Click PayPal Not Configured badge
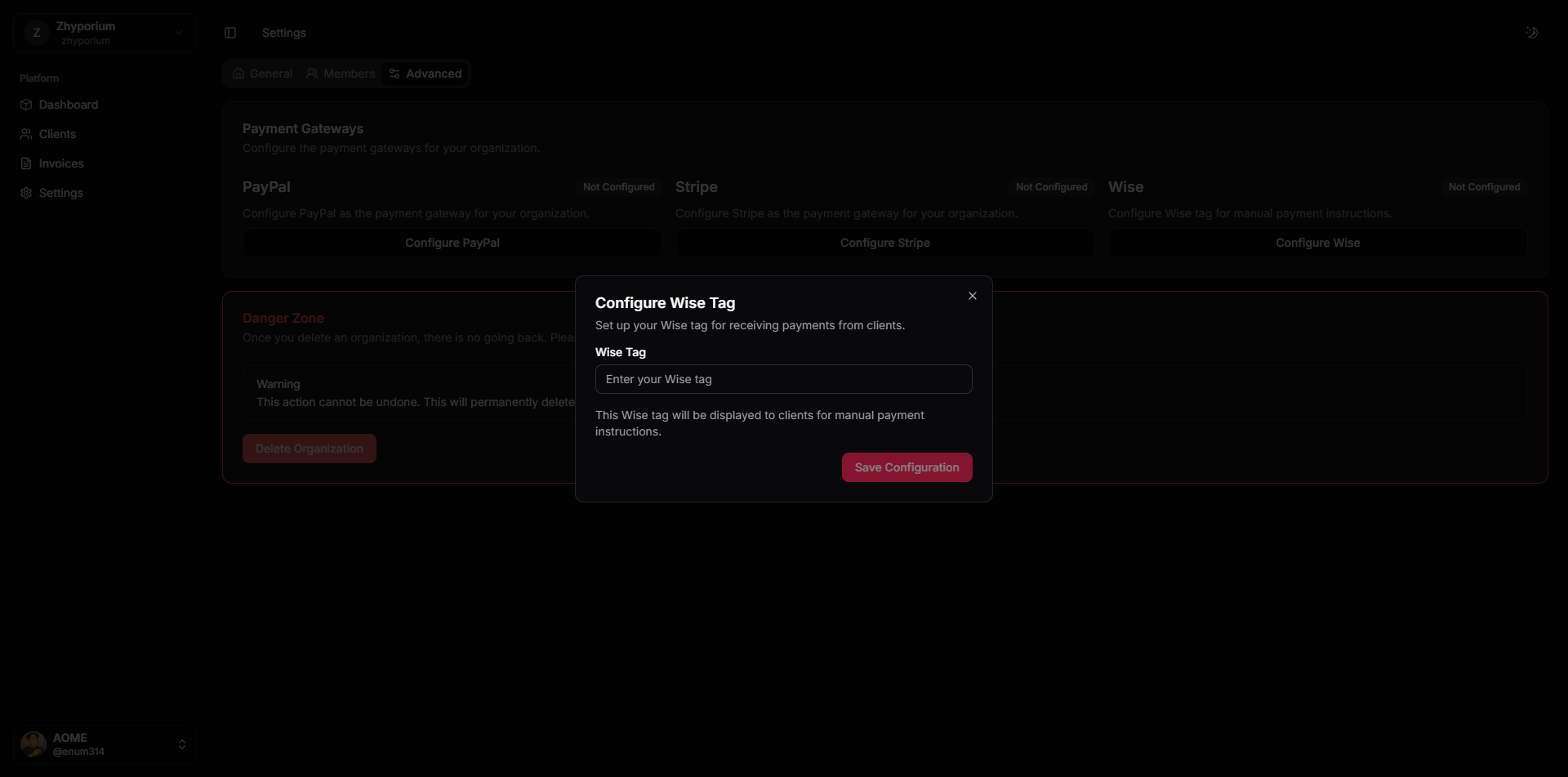 click(619, 187)
